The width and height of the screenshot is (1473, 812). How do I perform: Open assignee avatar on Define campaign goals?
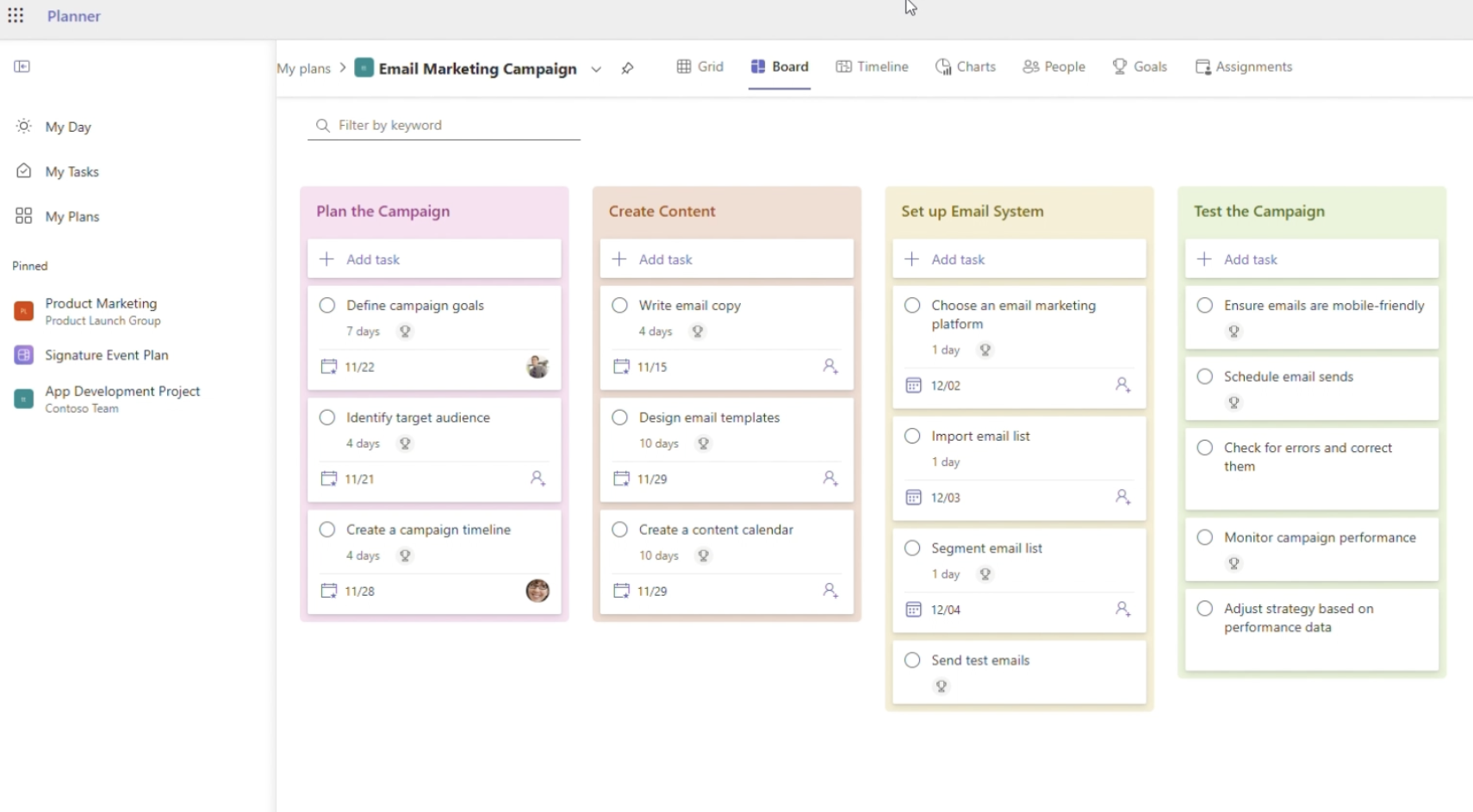pyautogui.click(x=538, y=367)
